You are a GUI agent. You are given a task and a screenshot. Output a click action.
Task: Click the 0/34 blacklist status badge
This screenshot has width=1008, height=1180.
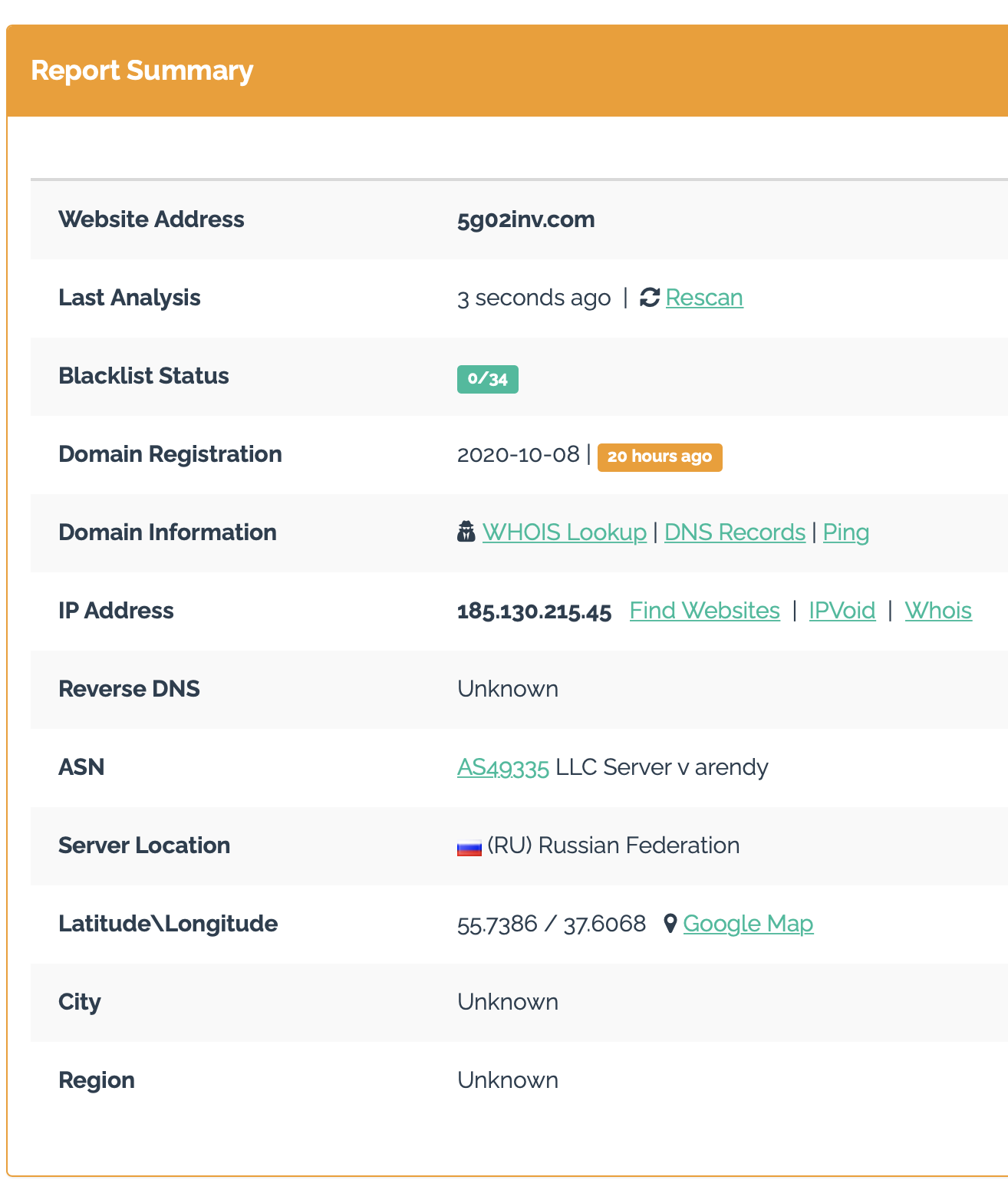(487, 379)
